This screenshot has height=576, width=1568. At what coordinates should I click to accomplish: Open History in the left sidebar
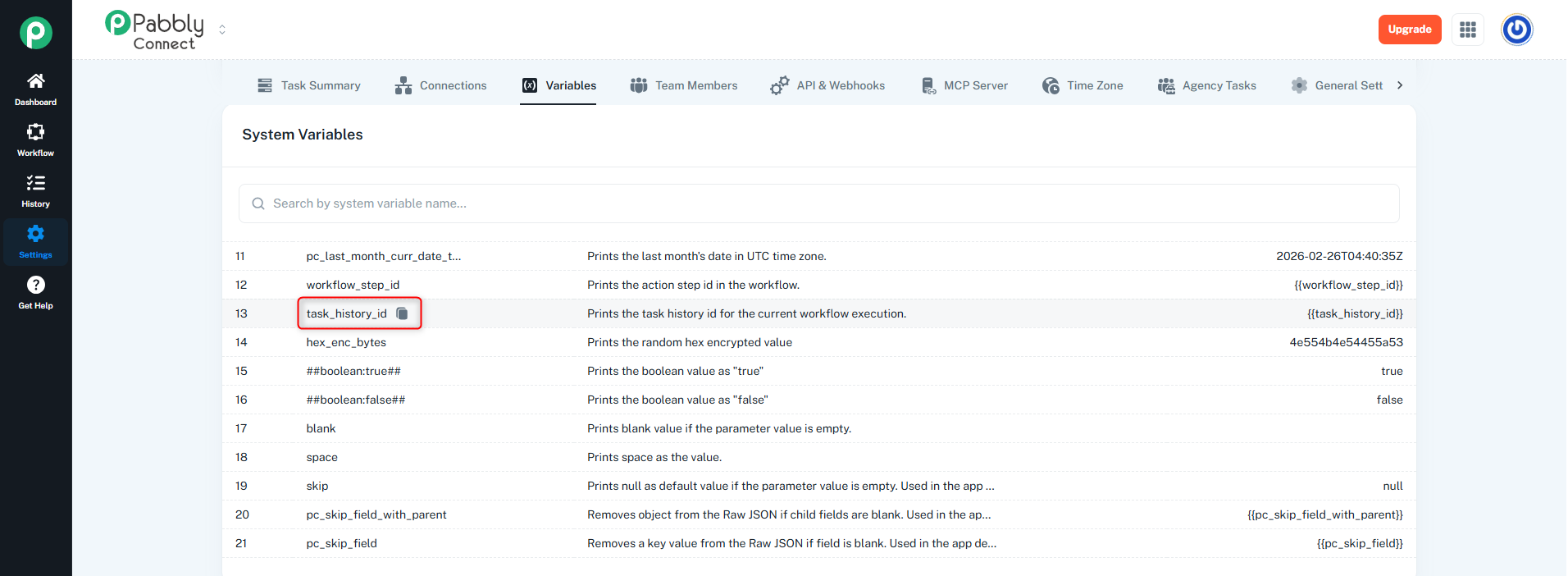tap(35, 190)
